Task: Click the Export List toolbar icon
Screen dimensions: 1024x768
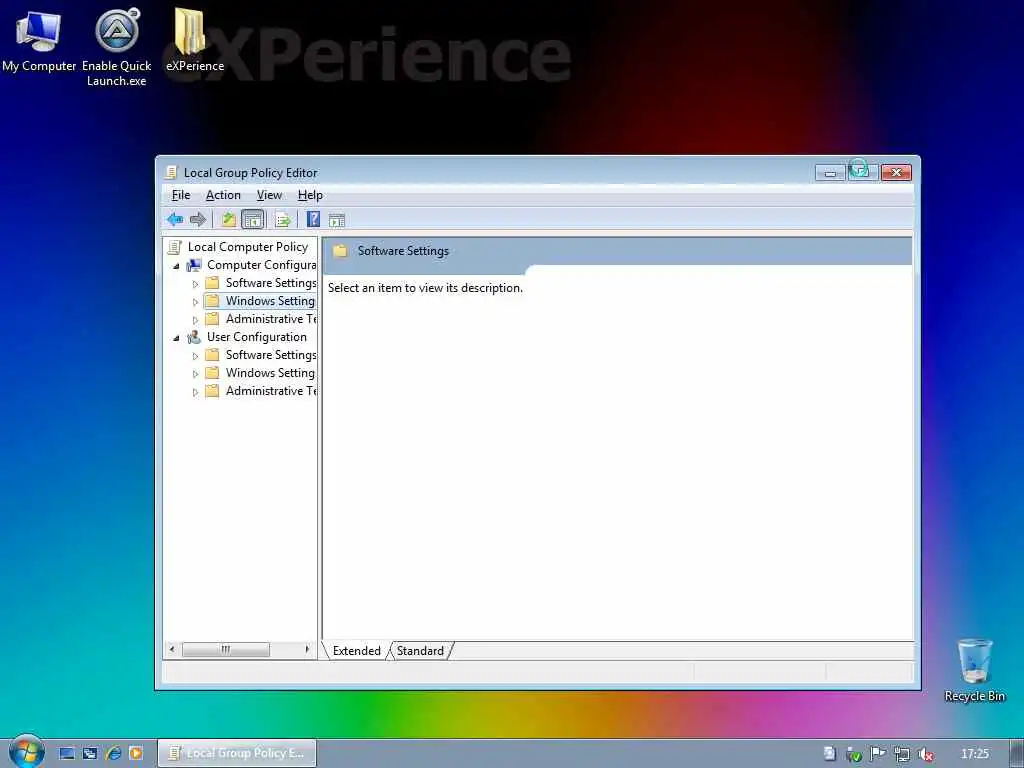Action: [x=283, y=220]
